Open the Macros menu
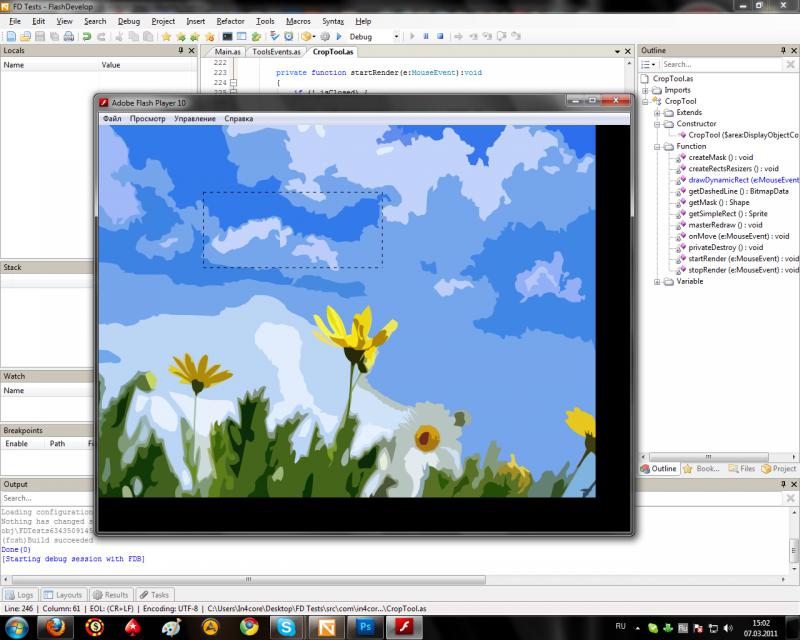800x640 pixels. click(x=298, y=21)
